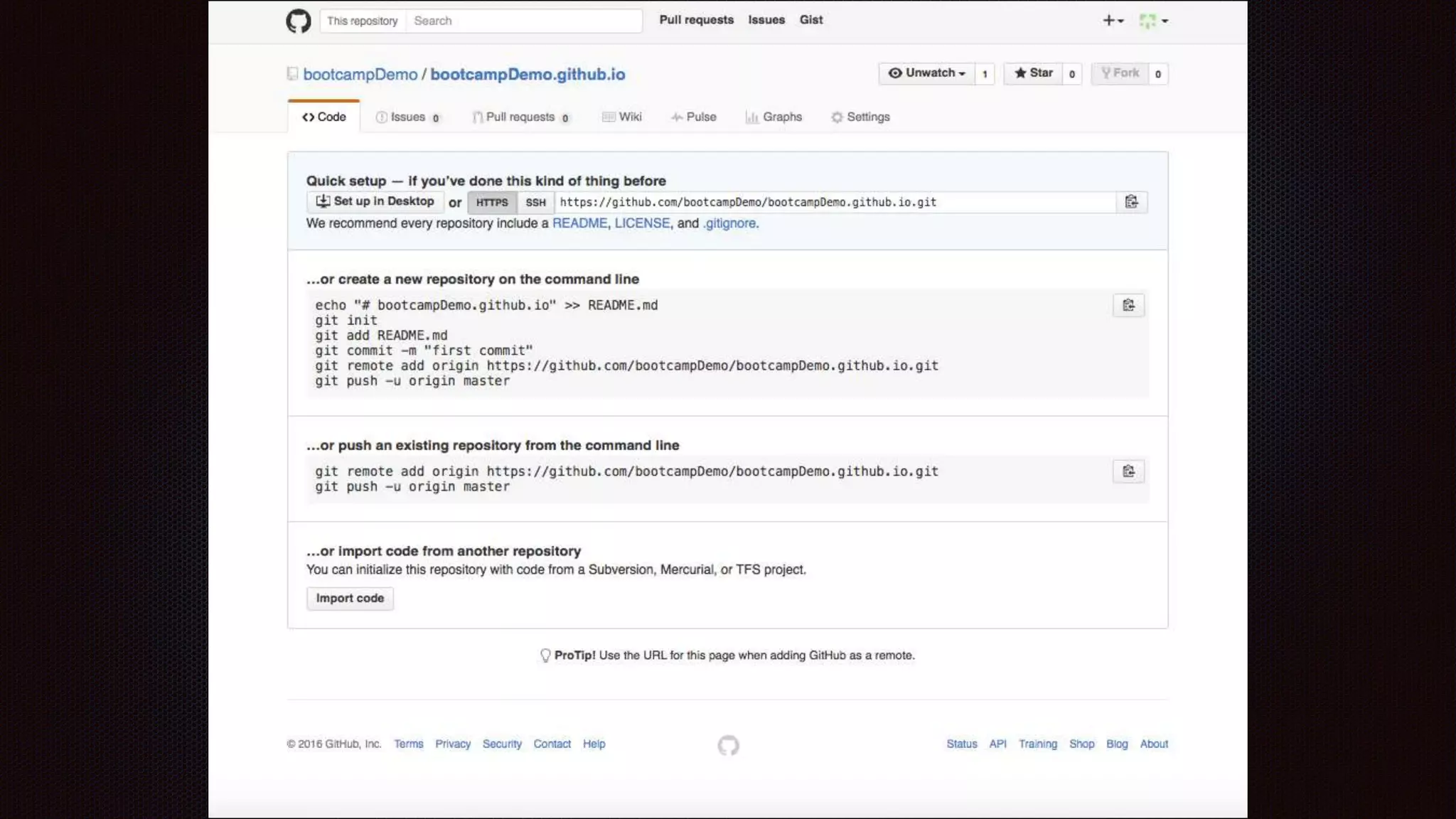Select HTTPS clone URL protocol
1456x819 pixels.
pos(492,203)
